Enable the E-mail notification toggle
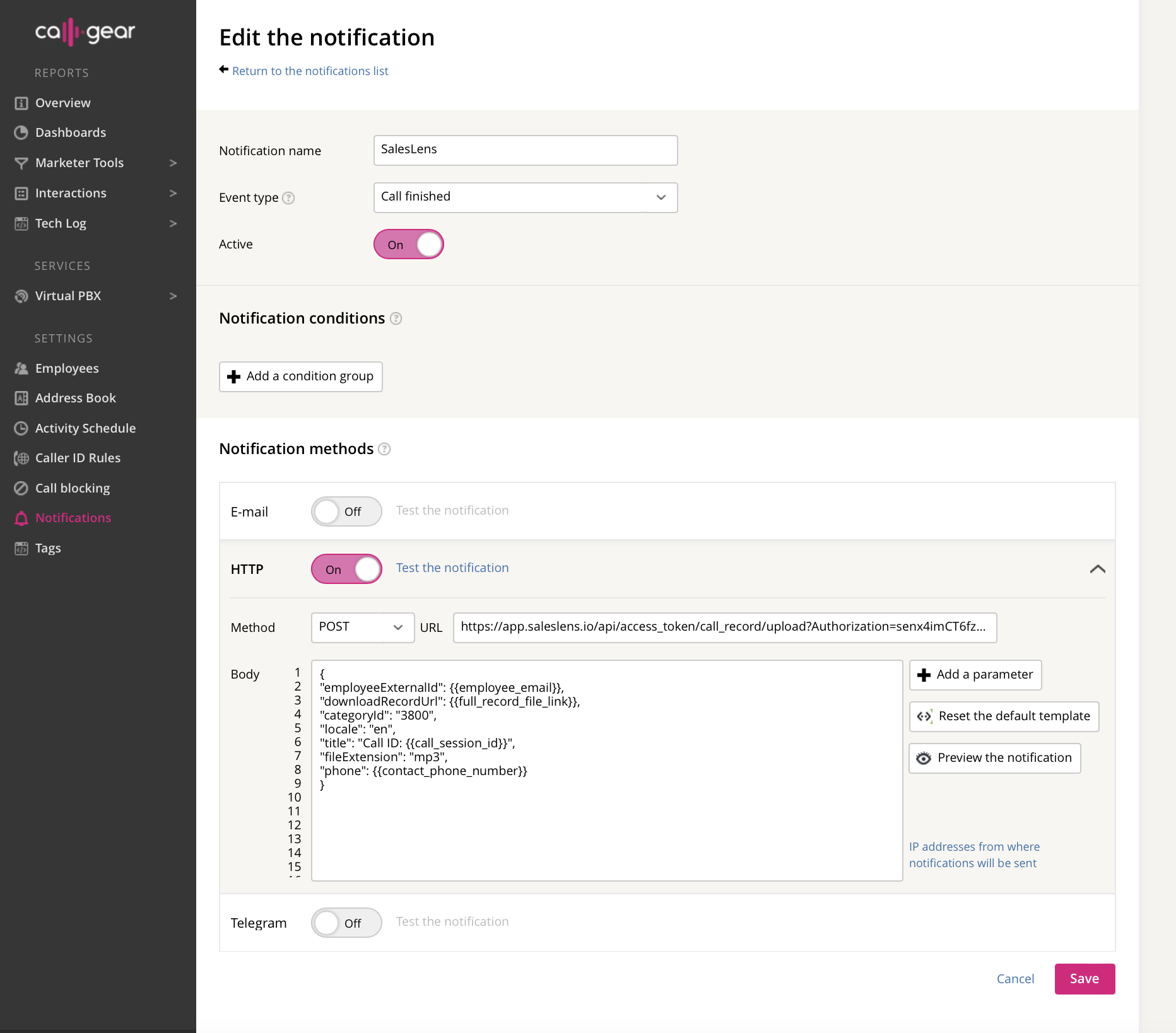Screen dimensions: 1176x1033 point(346,511)
